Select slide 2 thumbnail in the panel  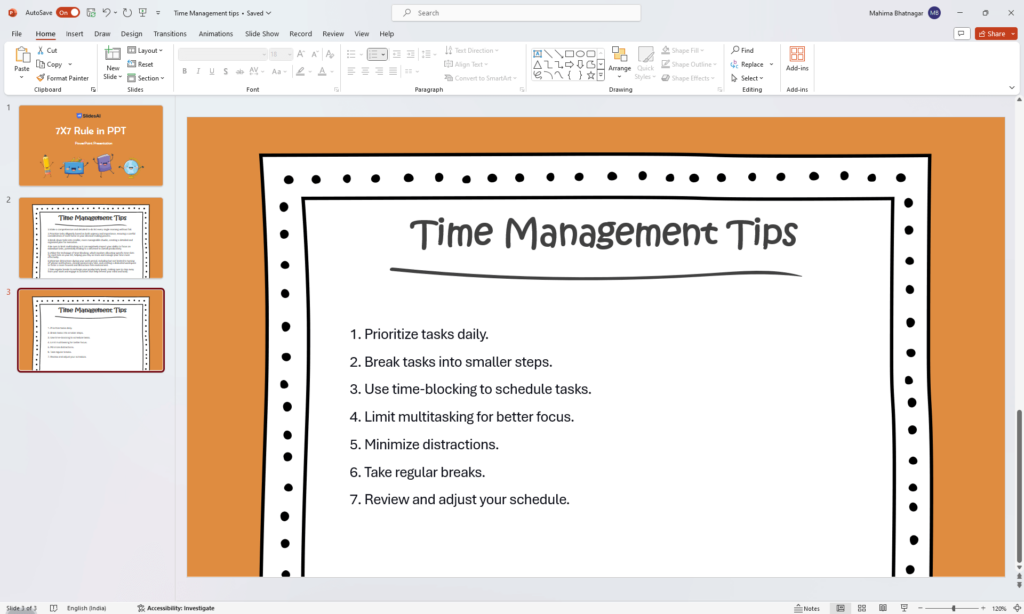(91, 238)
